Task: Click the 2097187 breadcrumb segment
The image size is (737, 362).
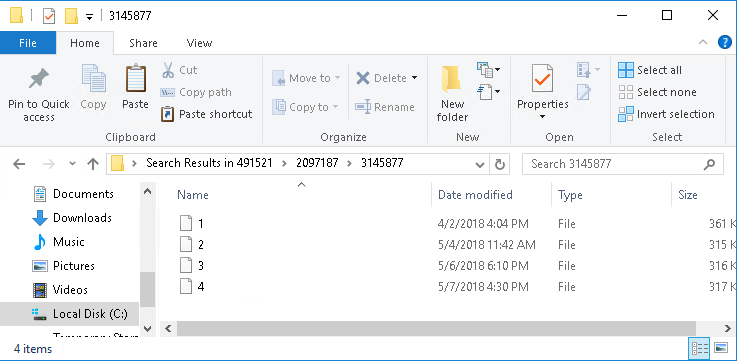Action: 317,163
